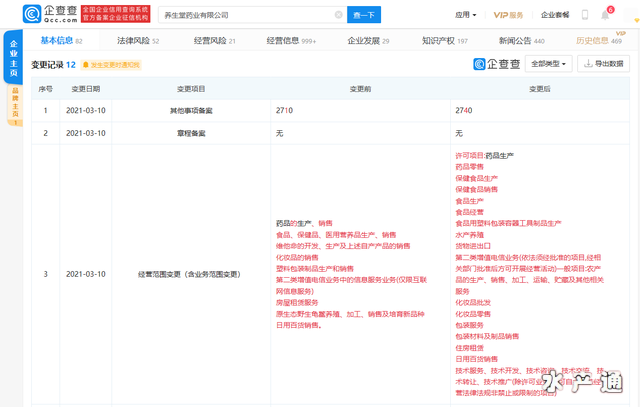Click the 水产养殖 line
The image size is (640, 407).
[469, 235]
